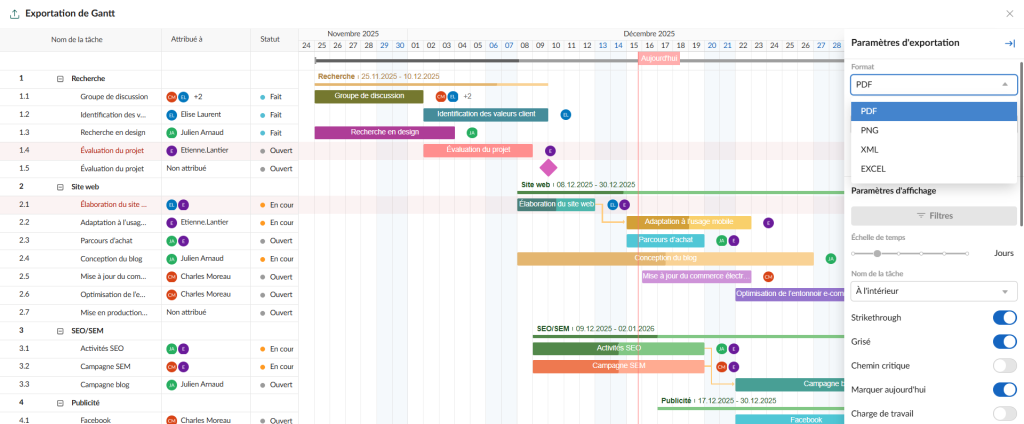Viewport: 1024px width, 424px height.
Task: Turn off the Grisé switch
Action: 1003,342
